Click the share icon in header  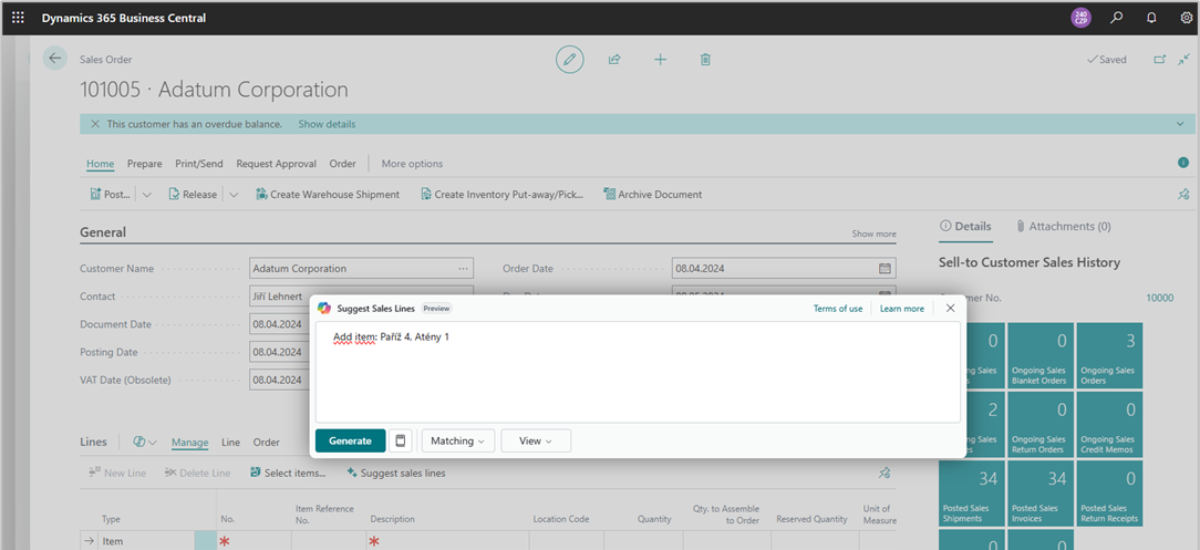614,60
